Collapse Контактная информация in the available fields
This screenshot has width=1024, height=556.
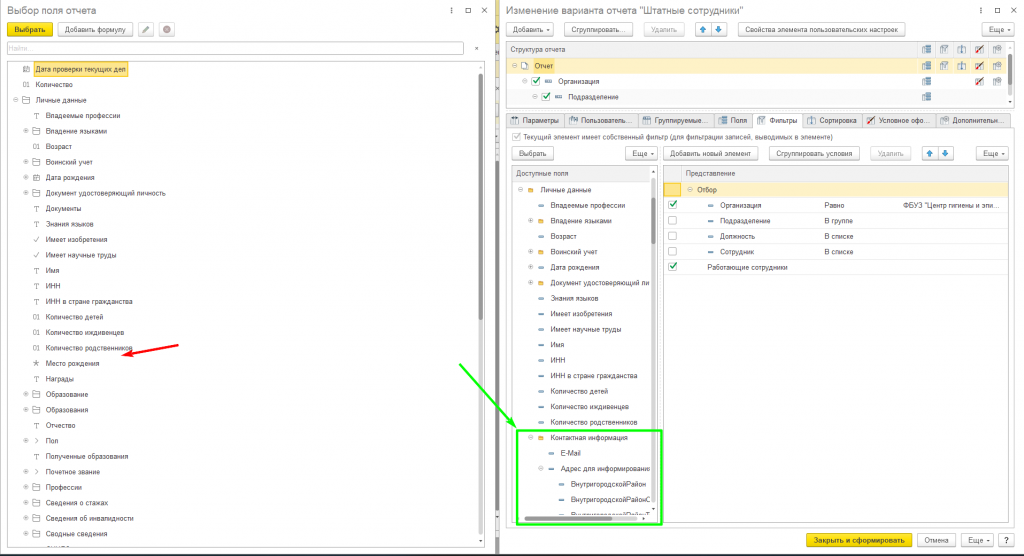[530, 438]
